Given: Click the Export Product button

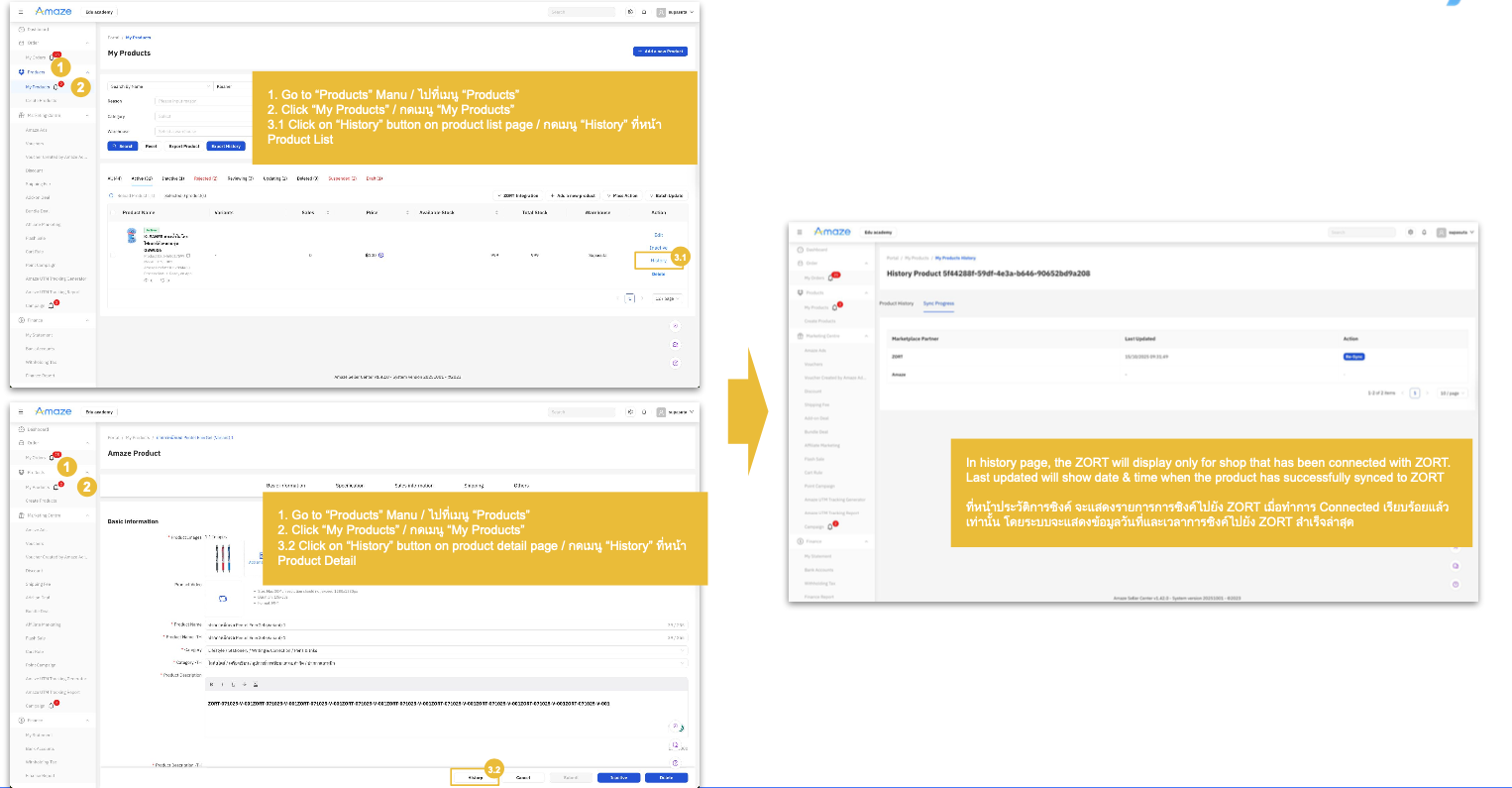Looking at the screenshot, I should 184,146.
